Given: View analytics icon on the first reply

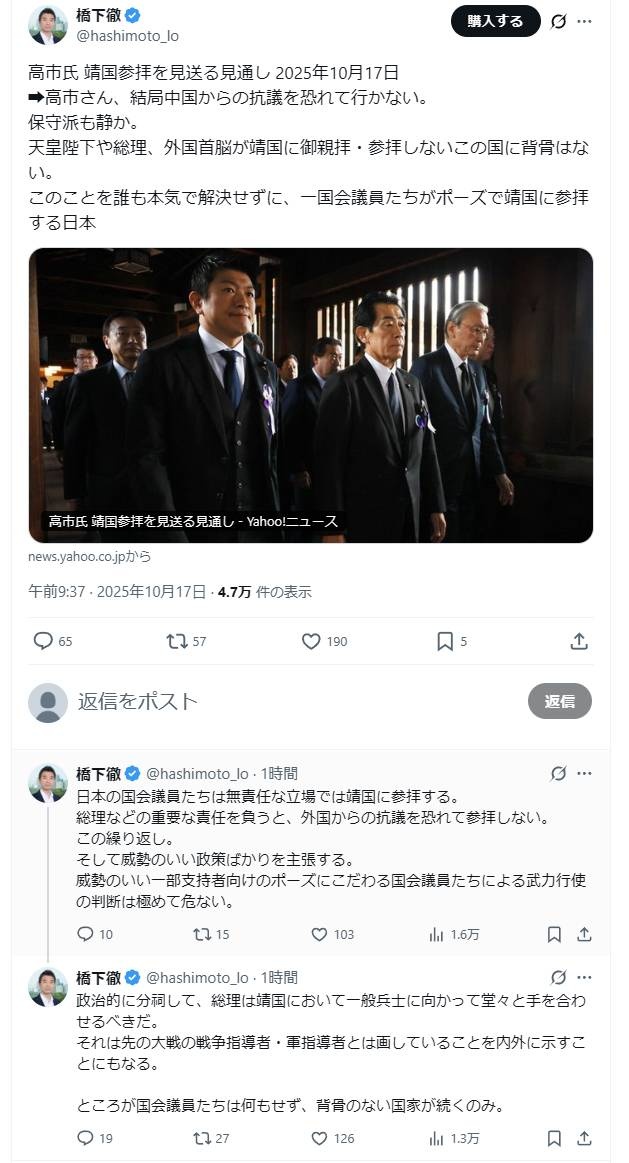Looking at the screenshot, I should (436, 934).
